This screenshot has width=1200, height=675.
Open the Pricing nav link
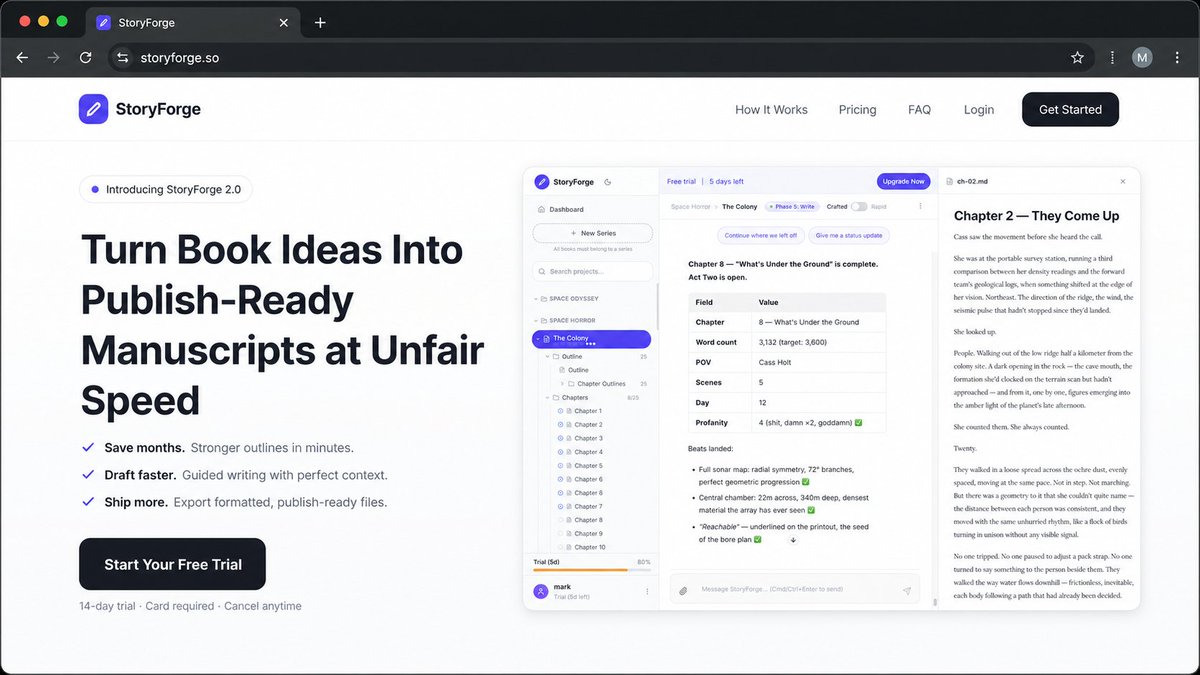(858, 110)
